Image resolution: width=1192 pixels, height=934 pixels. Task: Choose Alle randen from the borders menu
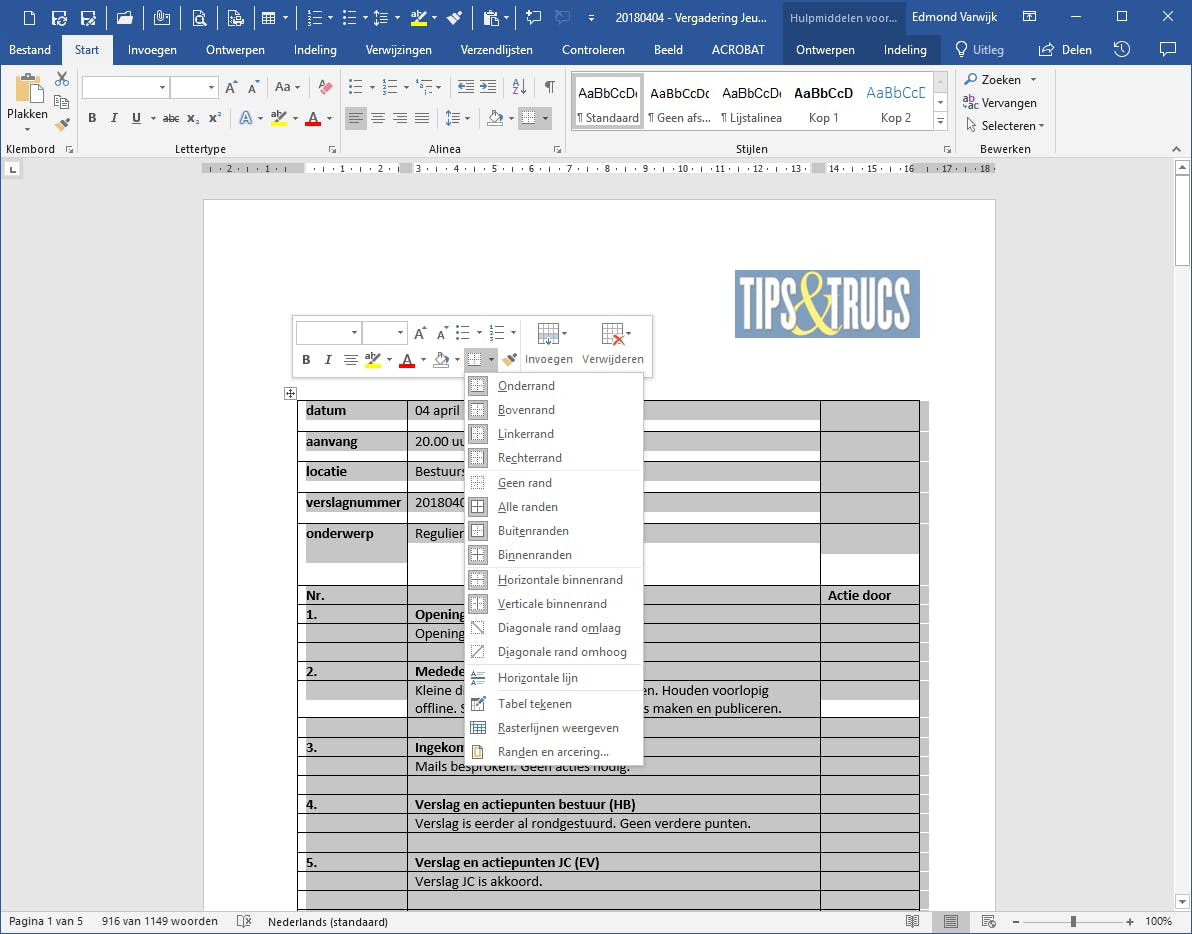tap(554, 507)
